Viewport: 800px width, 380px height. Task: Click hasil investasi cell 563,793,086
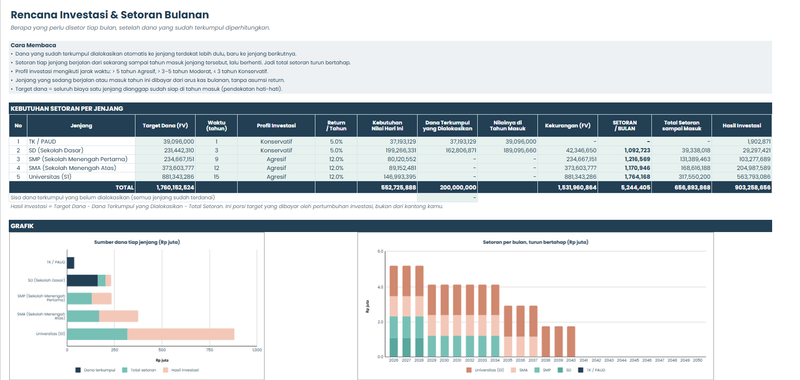tap(742, 176)
